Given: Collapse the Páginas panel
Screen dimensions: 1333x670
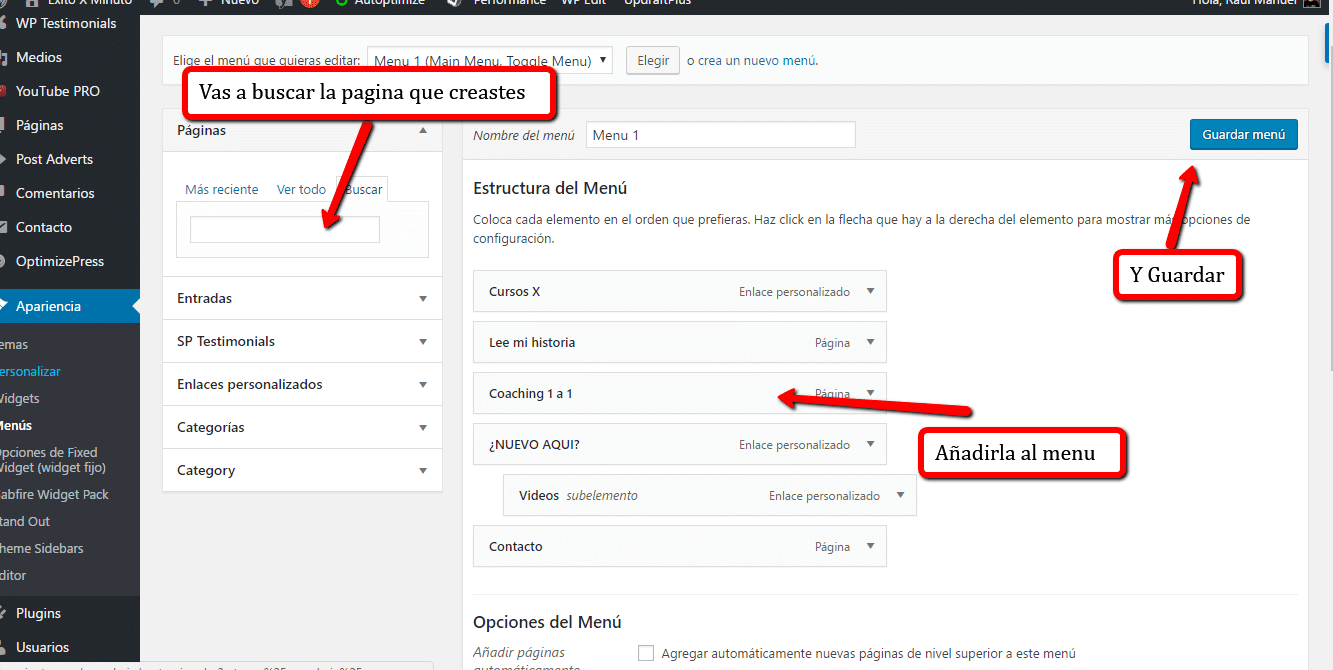Looking at the screenshot, I should tap(423, 131).
